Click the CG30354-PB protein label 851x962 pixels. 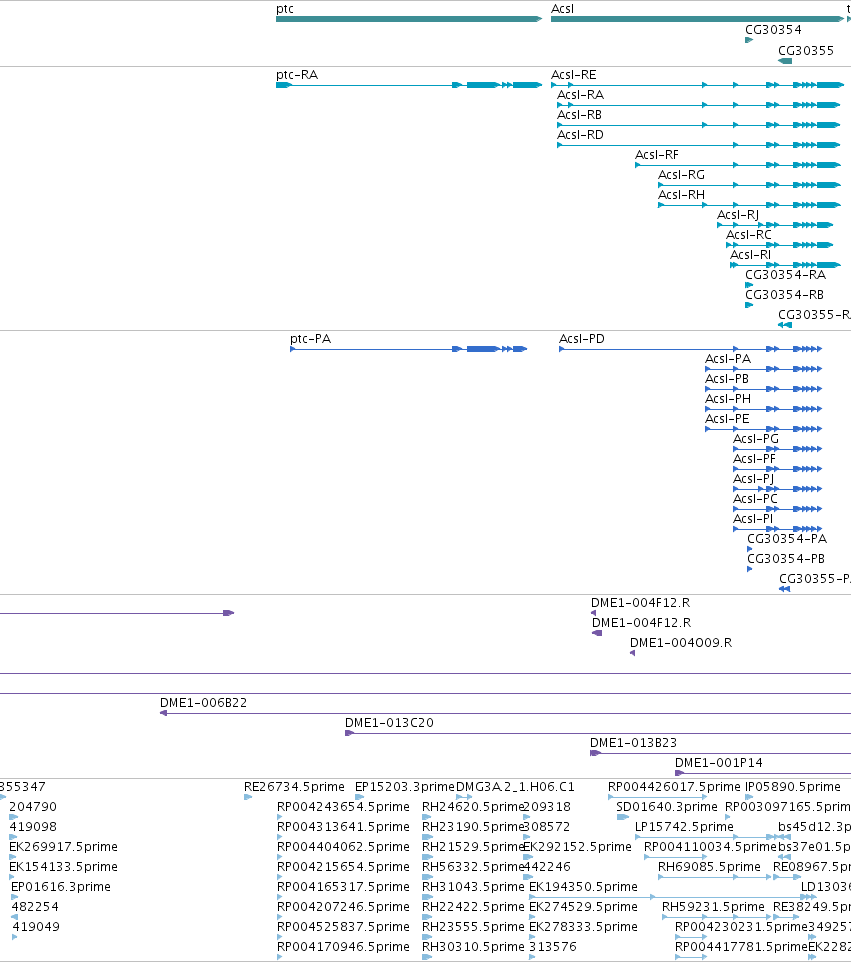point(785,558)
